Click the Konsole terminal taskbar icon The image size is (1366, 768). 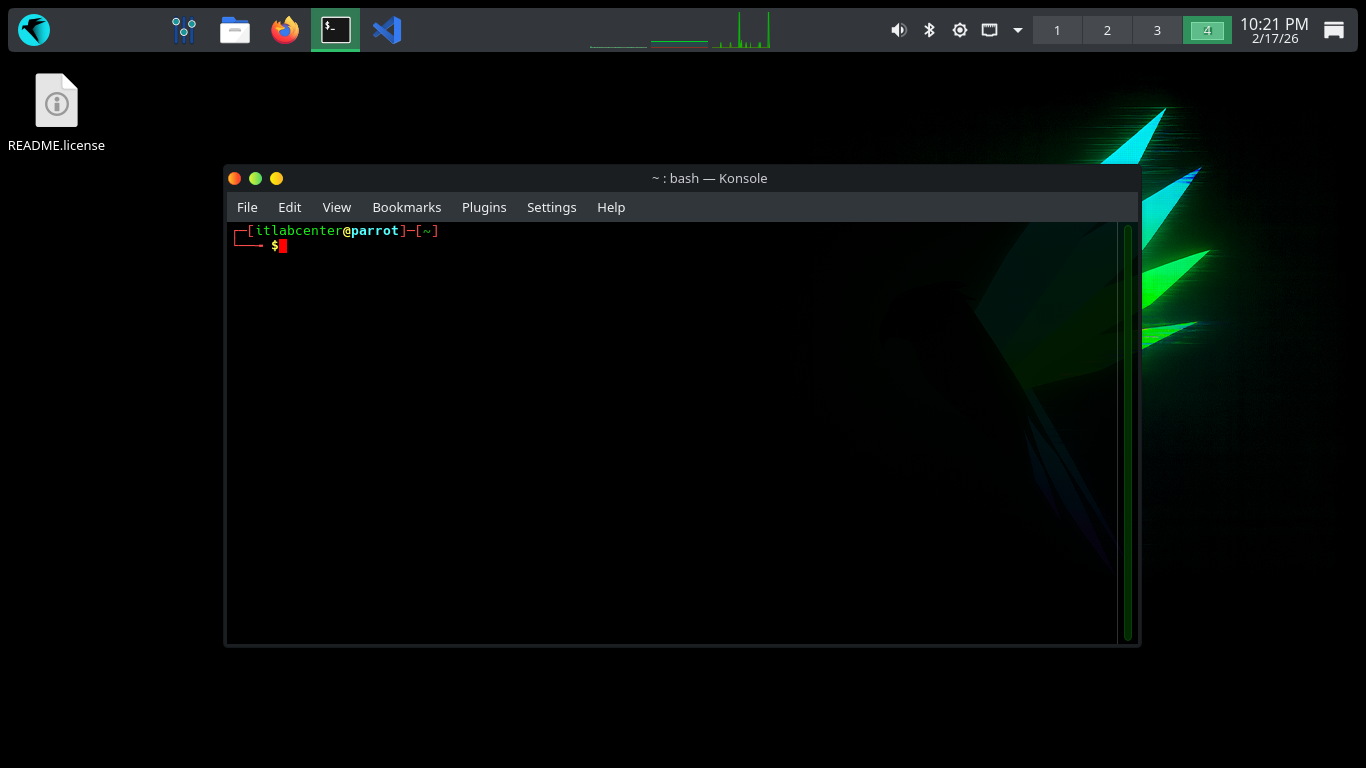coord(335,30)
